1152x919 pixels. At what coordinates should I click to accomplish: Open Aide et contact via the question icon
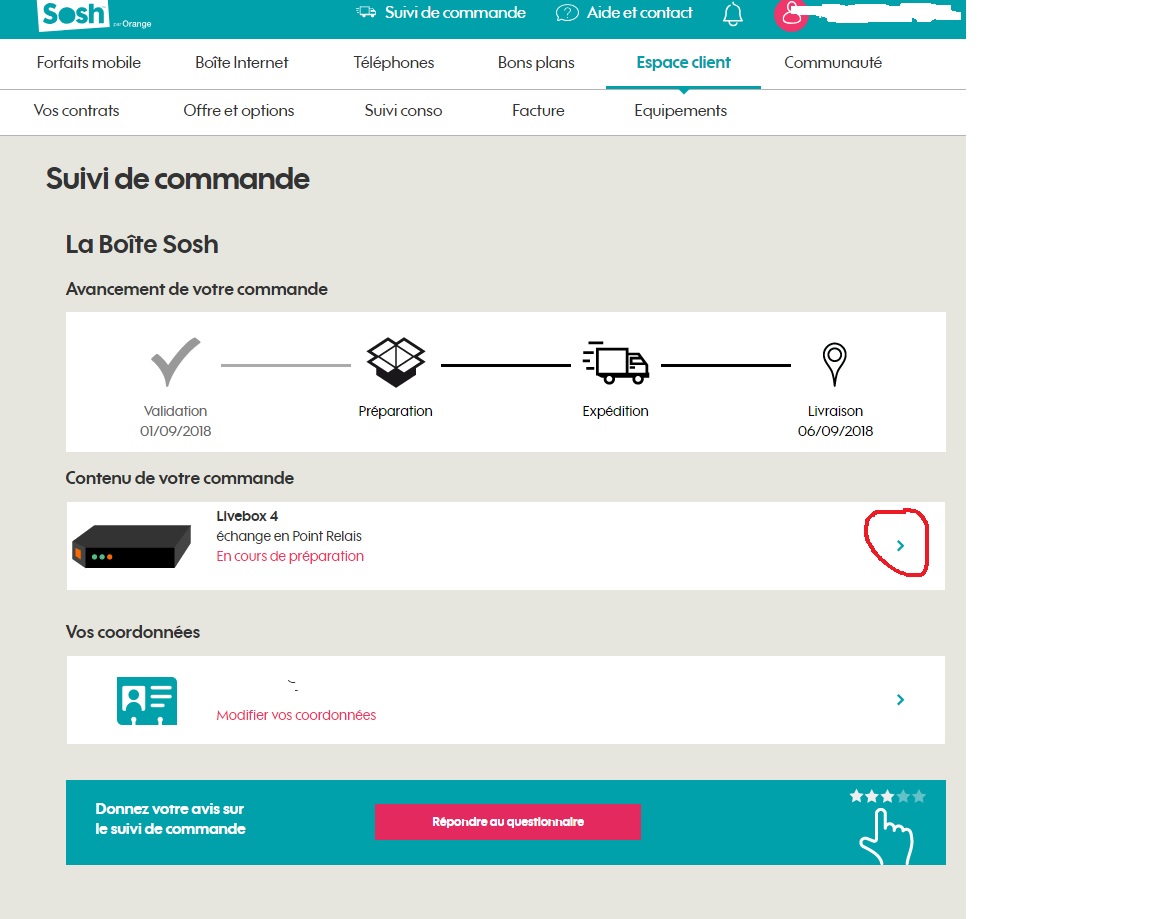[x=567, y=13]
